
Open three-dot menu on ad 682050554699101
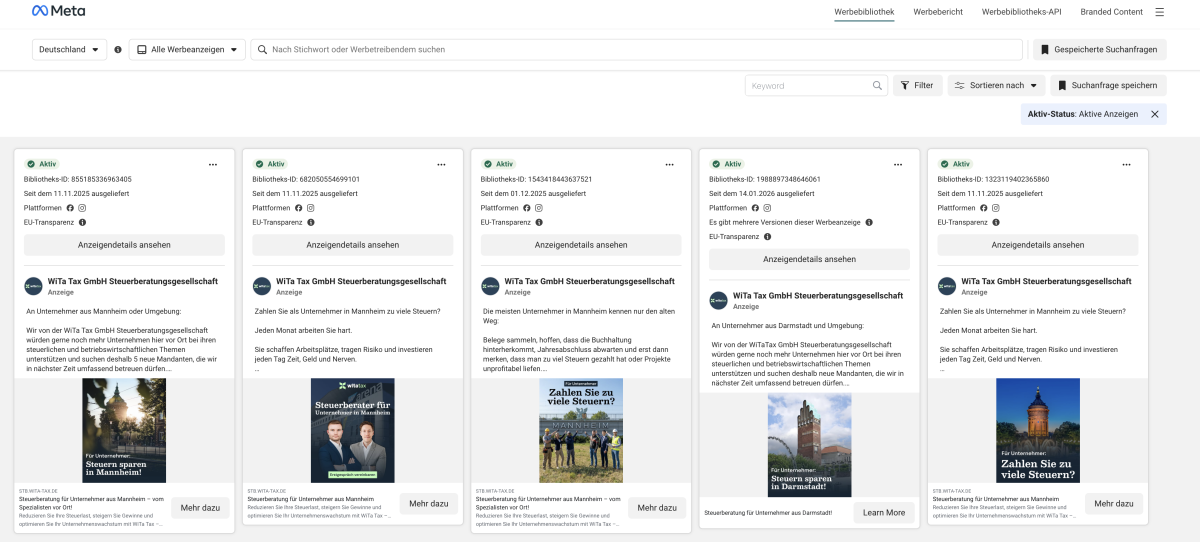click(x=441, y=164)
